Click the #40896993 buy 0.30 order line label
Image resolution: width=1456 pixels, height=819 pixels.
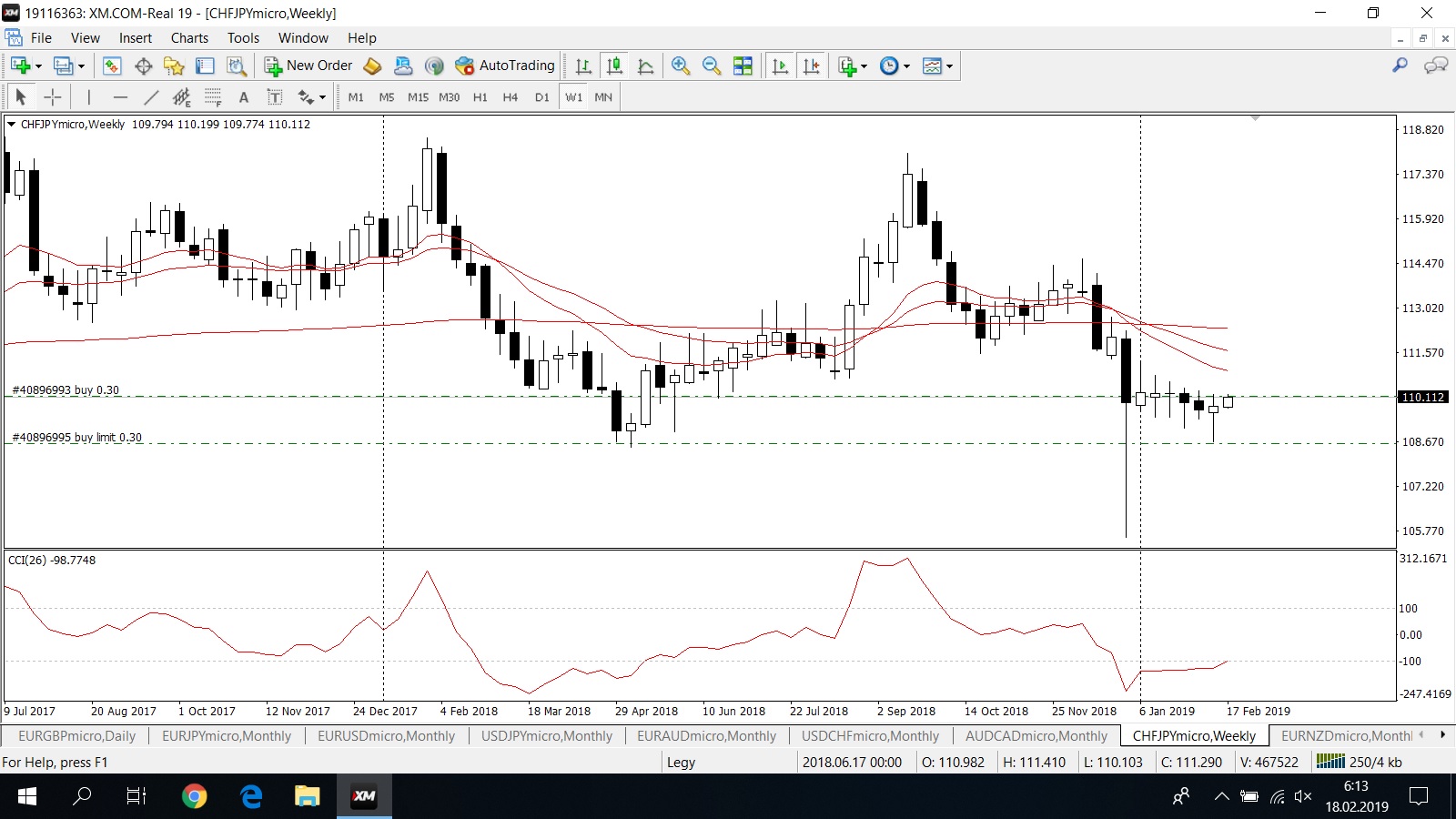point(66,390)
